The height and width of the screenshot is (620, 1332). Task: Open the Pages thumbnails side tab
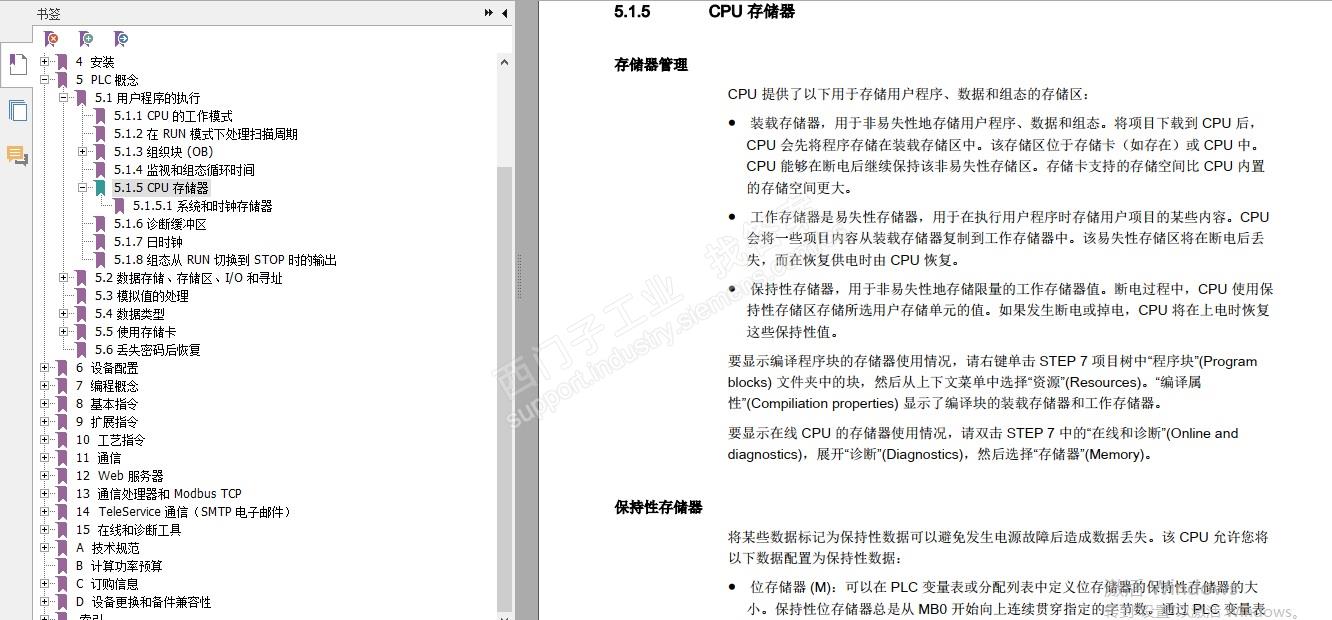click(x=17, y=110)
